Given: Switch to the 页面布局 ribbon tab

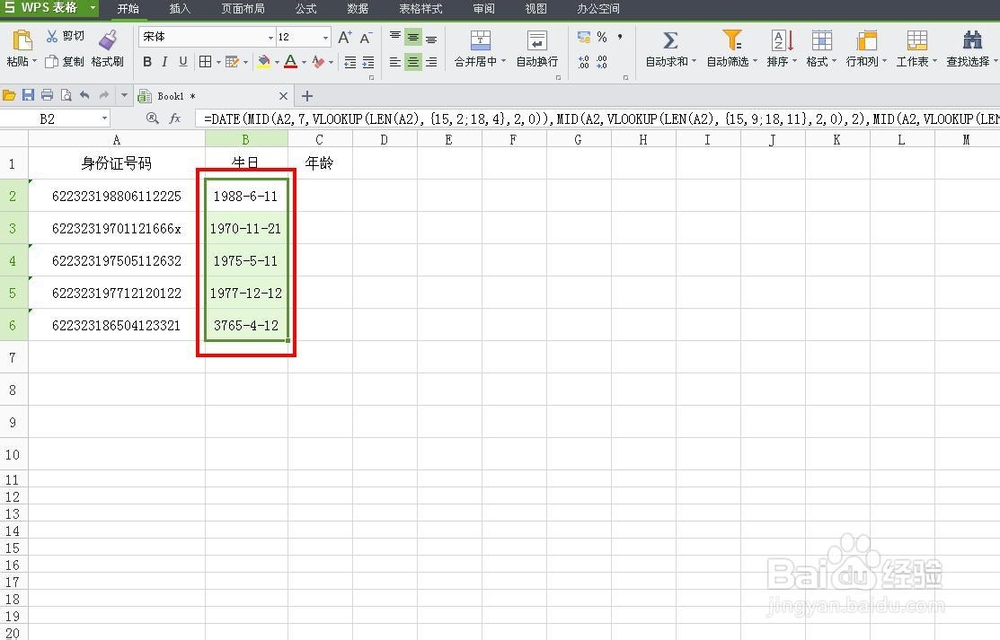Looking at the screenshot, I should (x=242, y=8).
